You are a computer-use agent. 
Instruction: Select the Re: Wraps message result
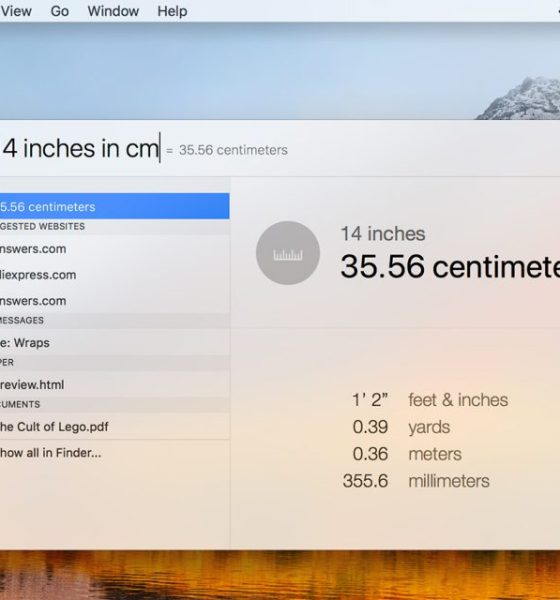(114, 342)
